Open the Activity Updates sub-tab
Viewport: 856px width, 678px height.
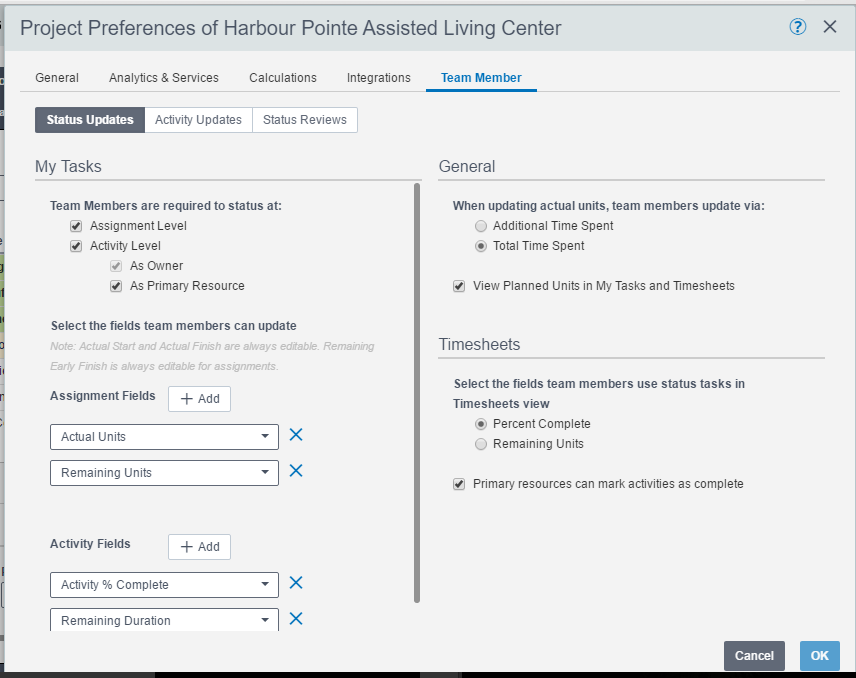coord(198,120)
